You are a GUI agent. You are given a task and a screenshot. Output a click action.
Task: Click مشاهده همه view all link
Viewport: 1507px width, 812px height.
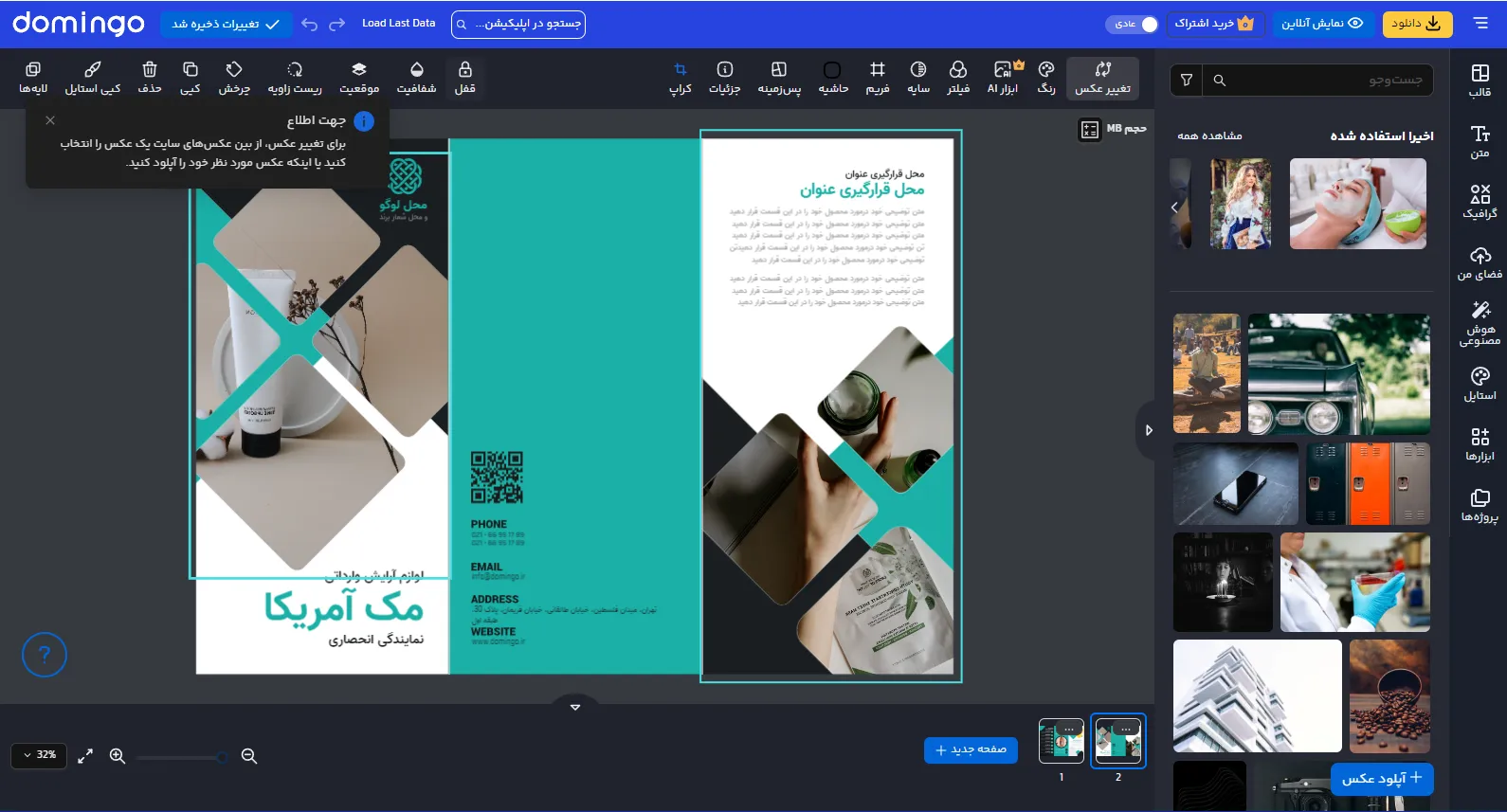click(x=1209, y=135)
